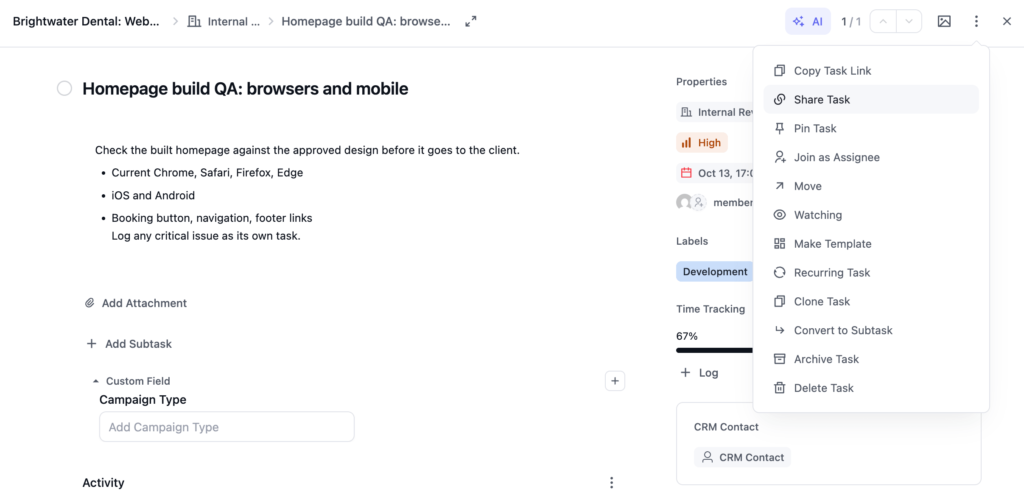Go to next task down arrow
This screenshot has height=503, width=1024.
(x=909, y=22)
